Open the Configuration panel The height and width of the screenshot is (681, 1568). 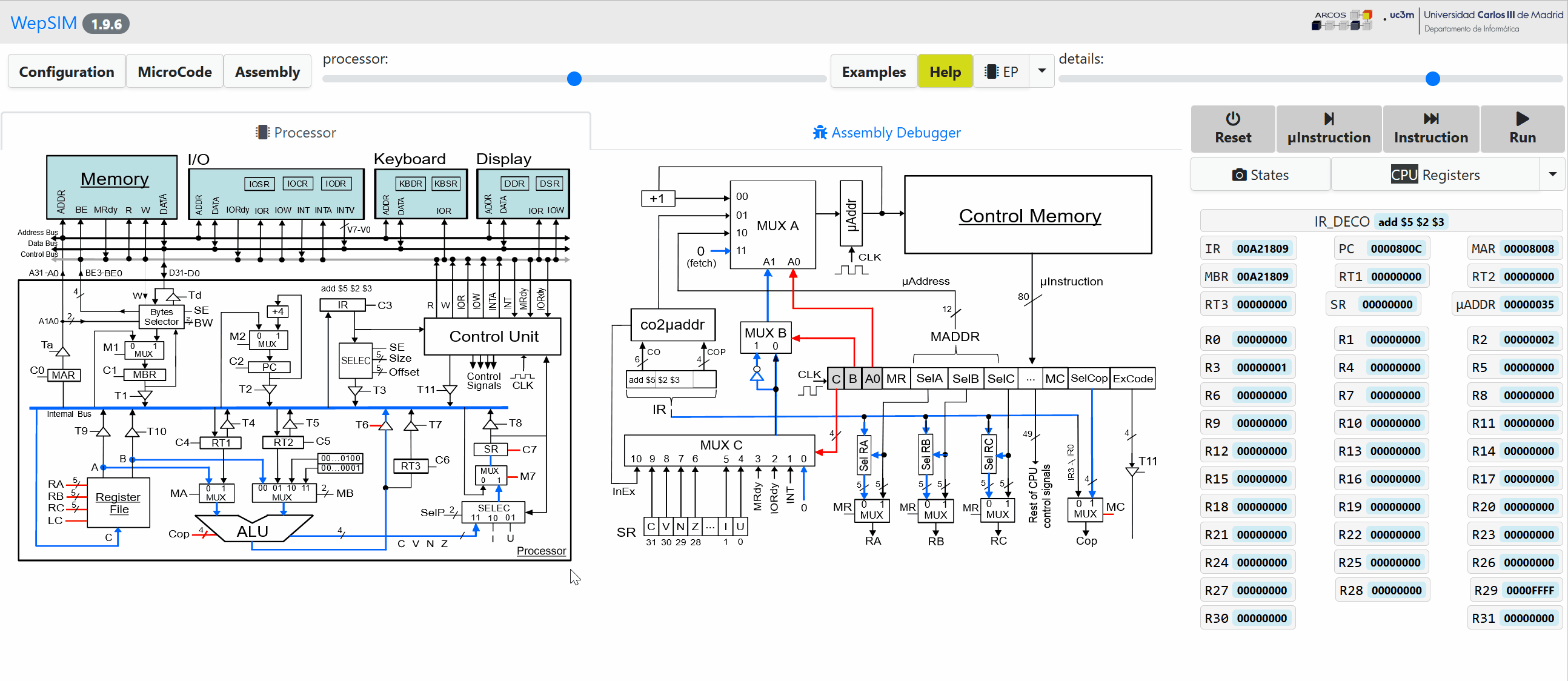point(67,71)
